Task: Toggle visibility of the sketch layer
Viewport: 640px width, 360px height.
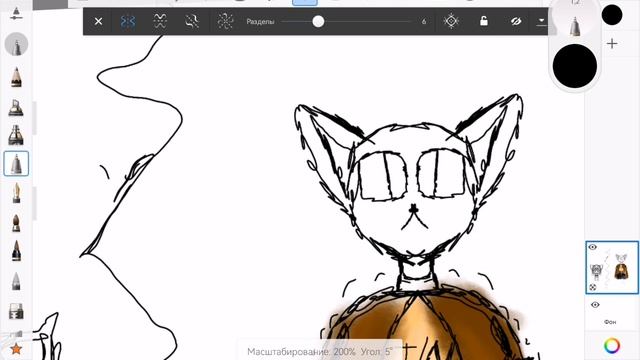Action: 593,247
